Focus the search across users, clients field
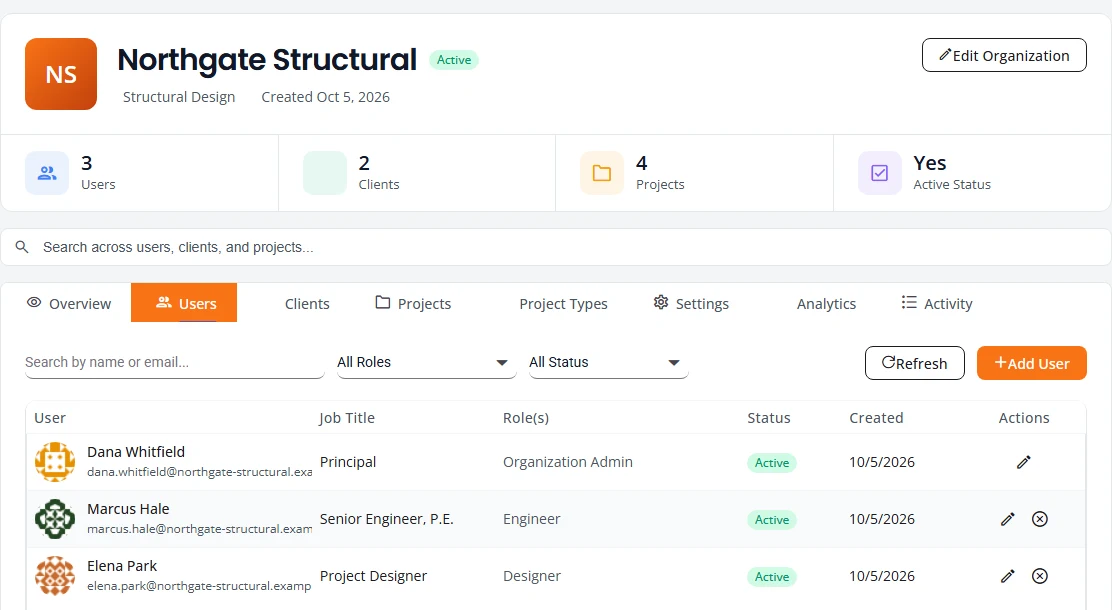 [x=556, y=247]
